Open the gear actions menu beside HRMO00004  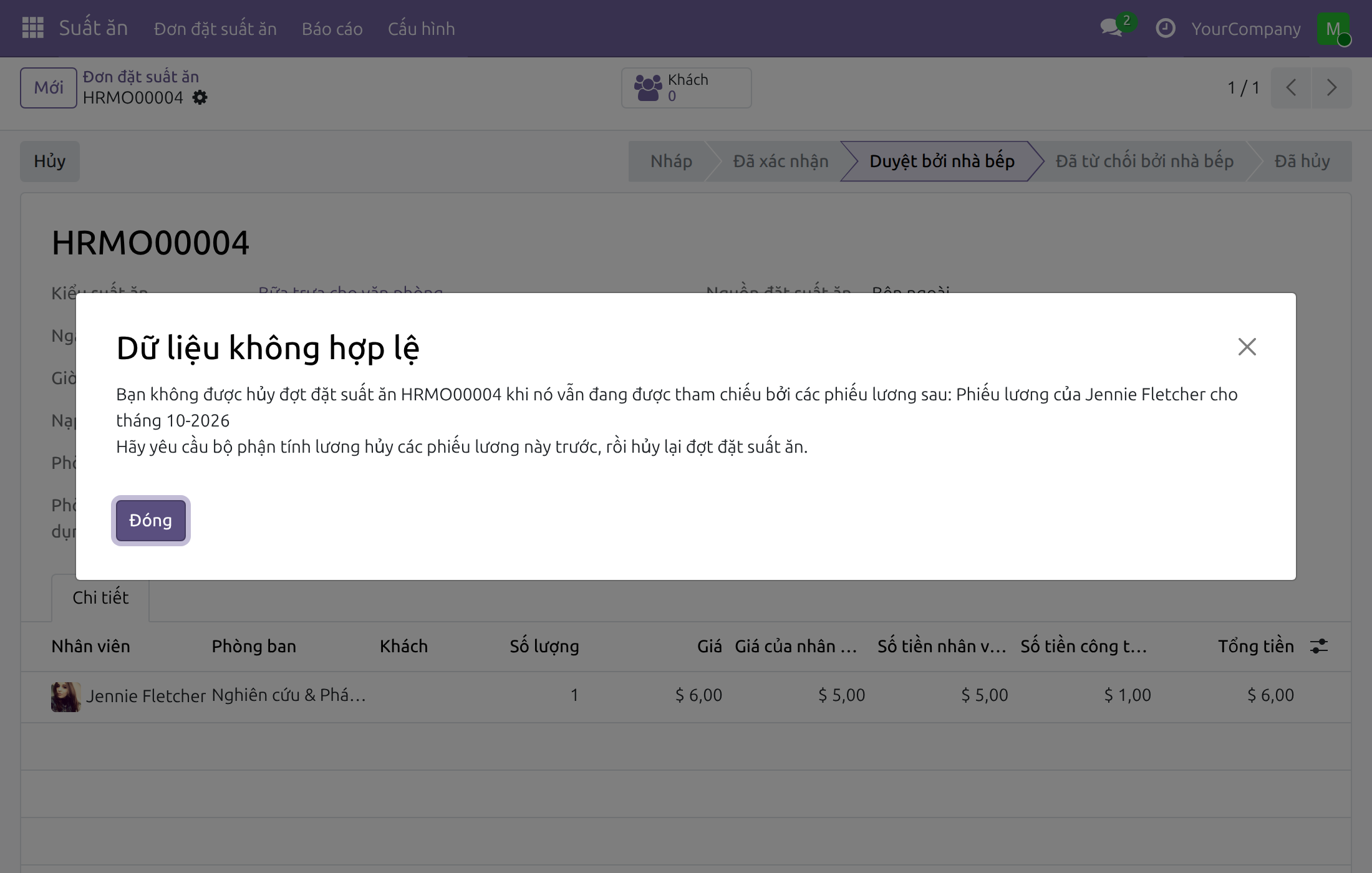200,98
